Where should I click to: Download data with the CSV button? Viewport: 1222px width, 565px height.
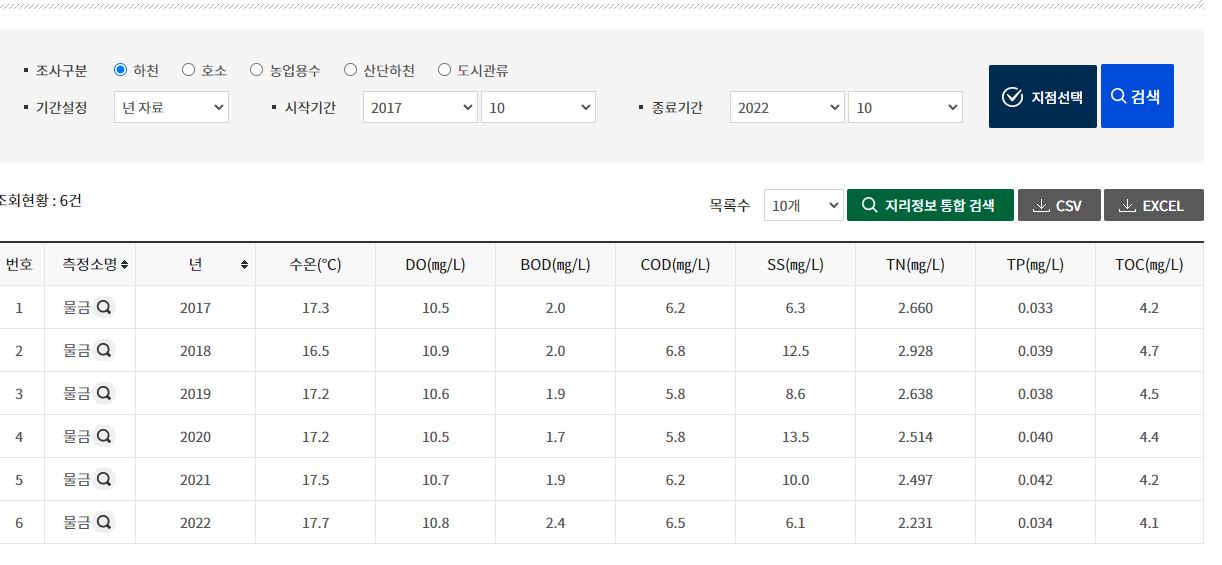(1059, 206)
